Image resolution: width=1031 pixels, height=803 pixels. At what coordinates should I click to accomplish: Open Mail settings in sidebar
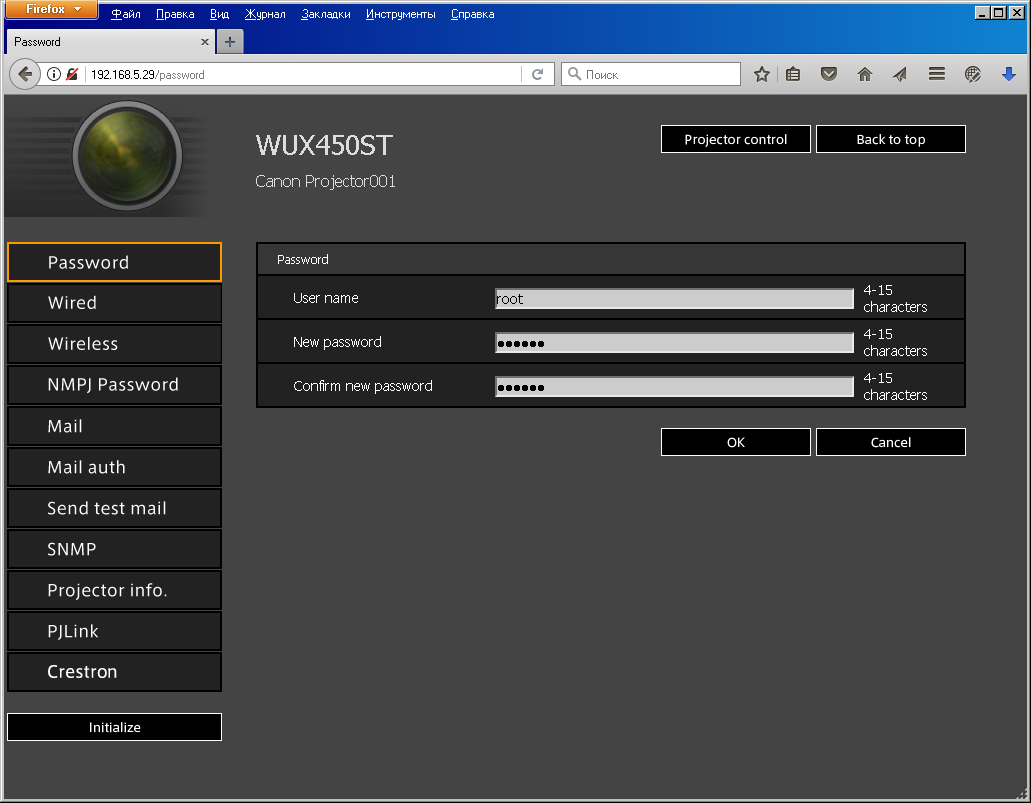tap(114, 426)
